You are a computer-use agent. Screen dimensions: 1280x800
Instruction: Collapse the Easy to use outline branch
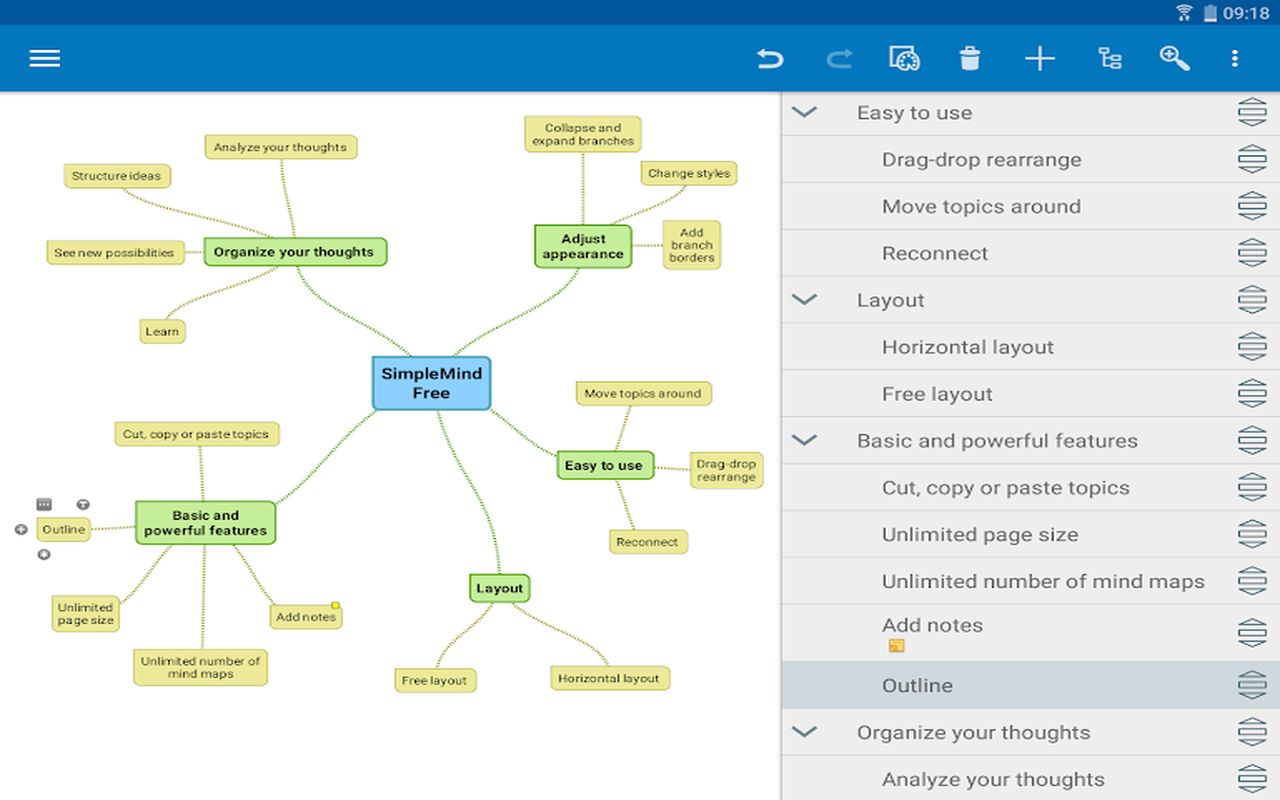804,113
